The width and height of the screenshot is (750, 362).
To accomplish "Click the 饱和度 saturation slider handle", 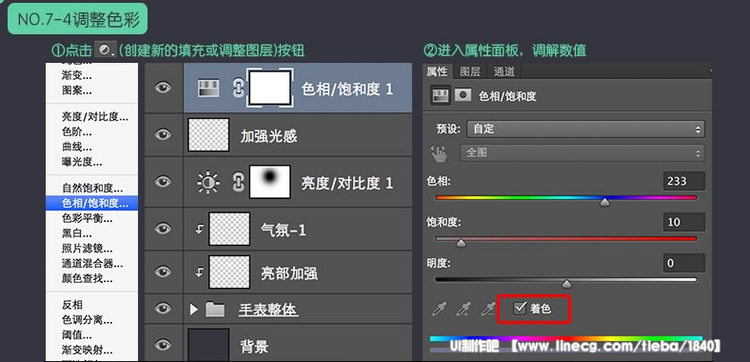I will tap(461, 243).
